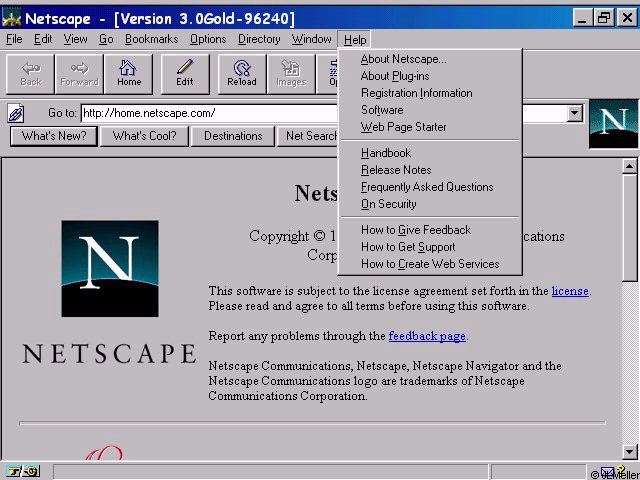The image size is (640, 480).
Task: Open the Go menu
Action: (x=106, y=39)
